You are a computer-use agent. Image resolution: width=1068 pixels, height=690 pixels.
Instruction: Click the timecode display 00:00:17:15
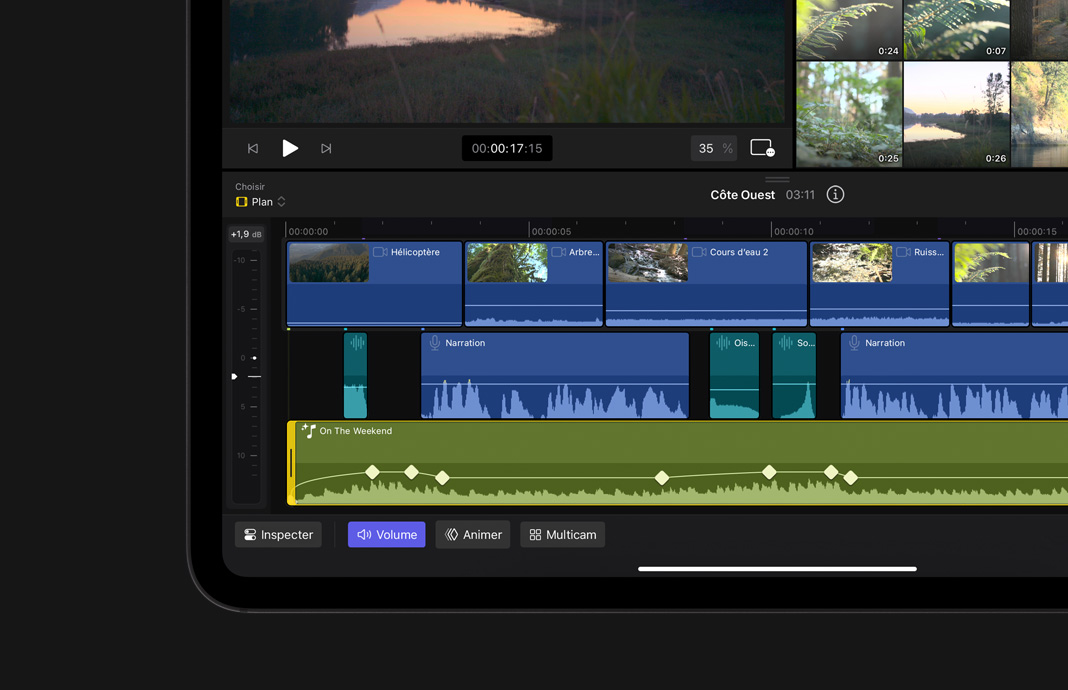507,147
